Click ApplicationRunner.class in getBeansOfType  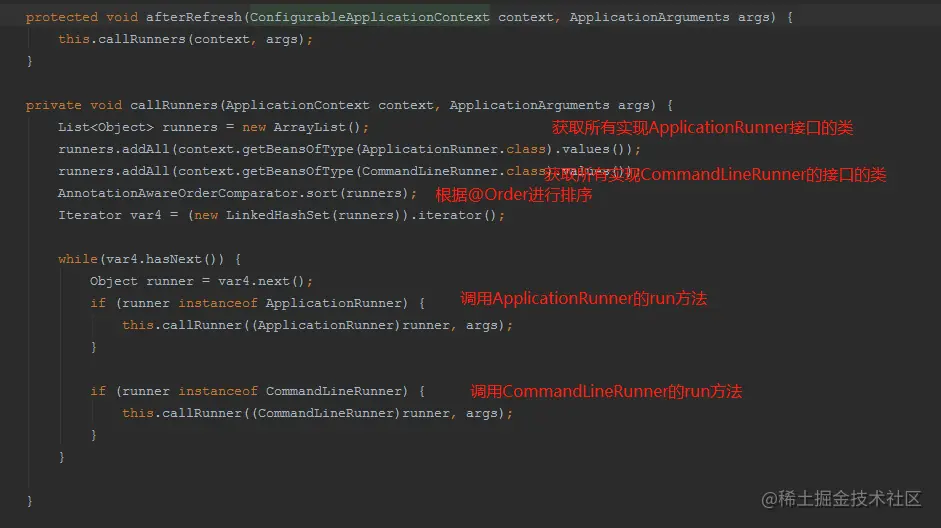[x=454, y=149]
